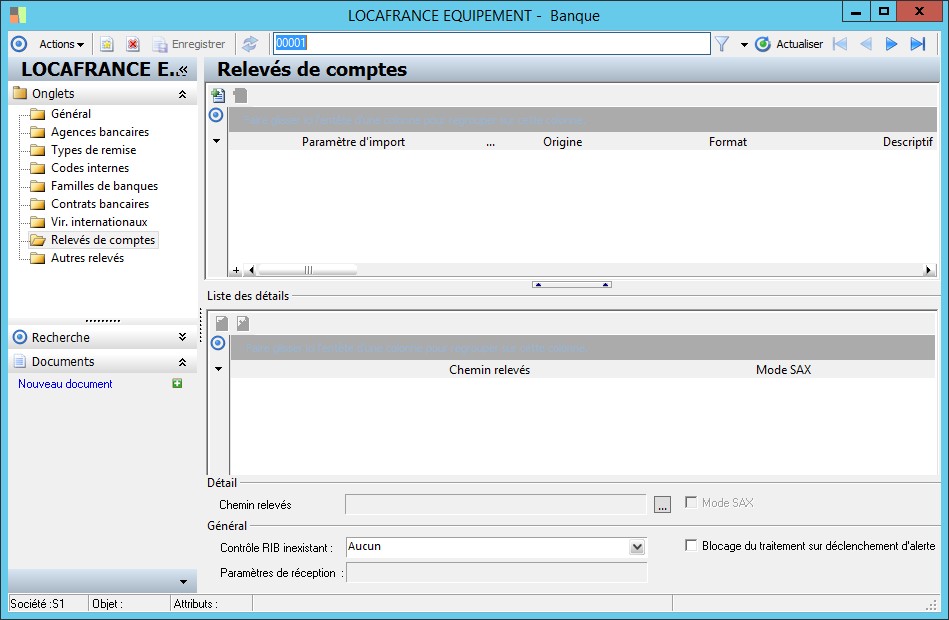Collapse the Documents section
The width and height of the screenshot is (949, 620).
point(182,362)
